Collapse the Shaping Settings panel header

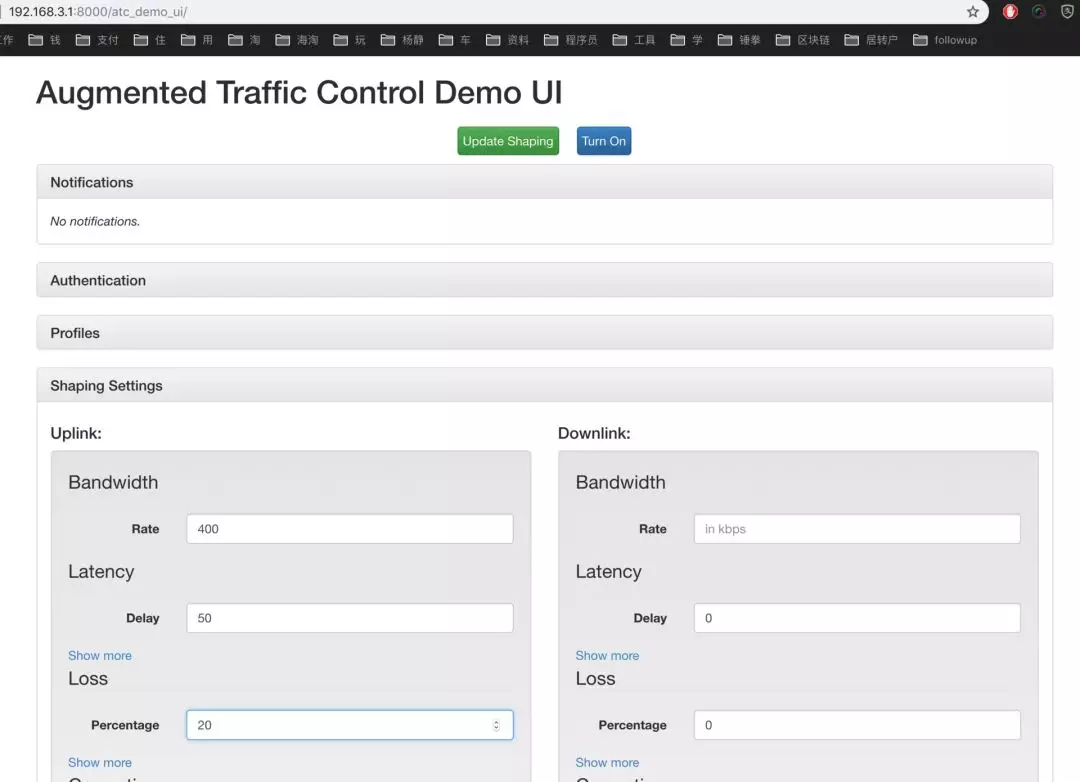coord(544,386)
